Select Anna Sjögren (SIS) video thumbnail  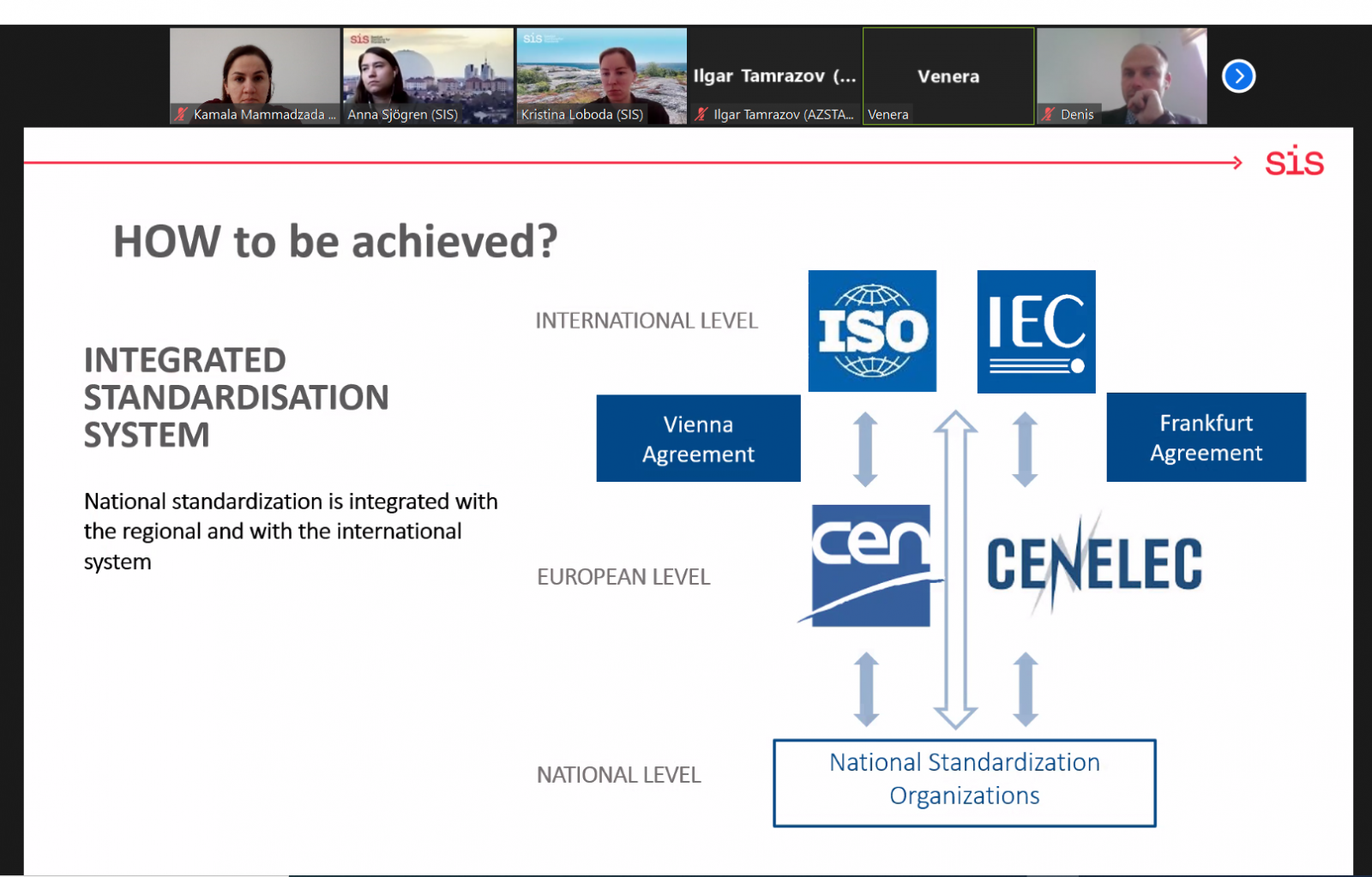(x=428, y=76)
